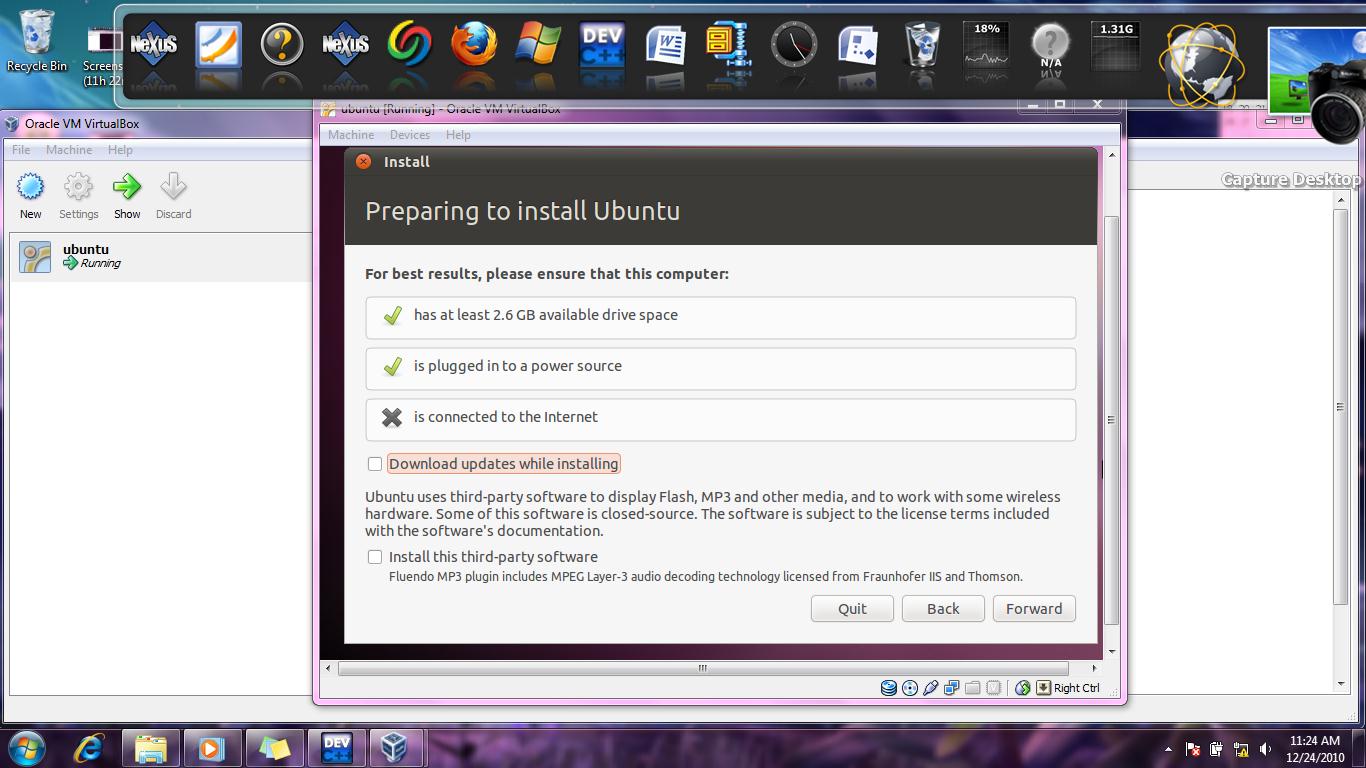The image size is (1366, 768).
Task: Show hidden tray icons arrow
Action: 1168,749
